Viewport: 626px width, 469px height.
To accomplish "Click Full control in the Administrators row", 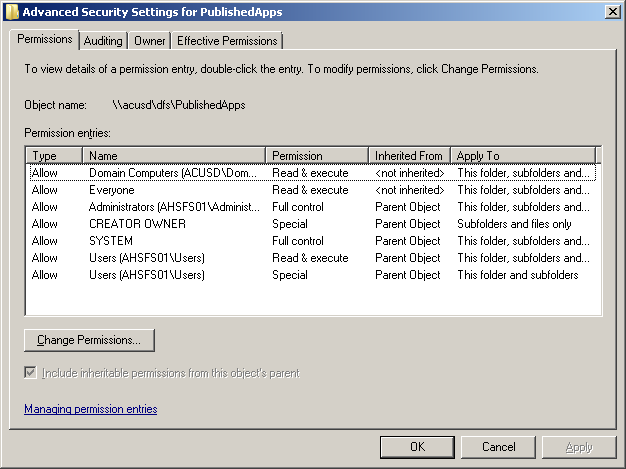I will point(298,207).
